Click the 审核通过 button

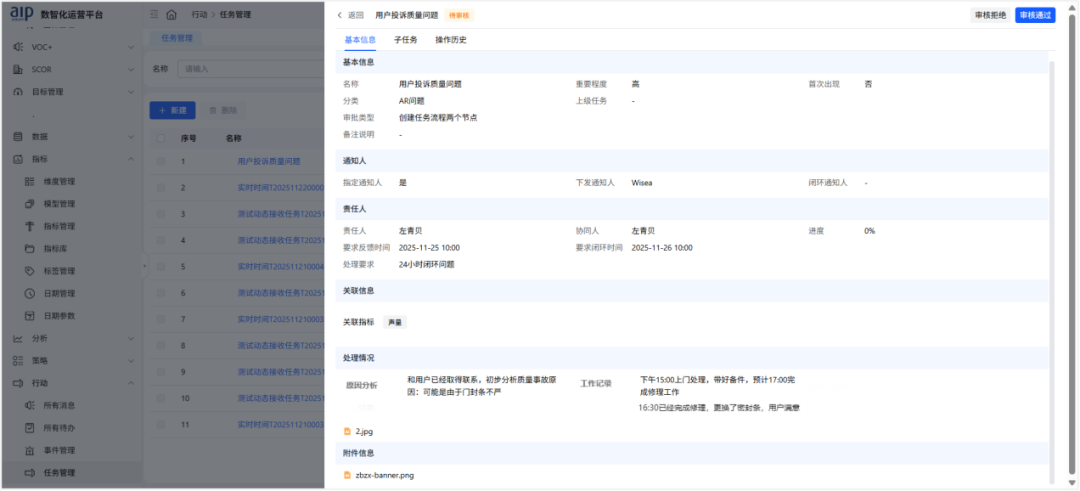click(x=1034, y=15)
